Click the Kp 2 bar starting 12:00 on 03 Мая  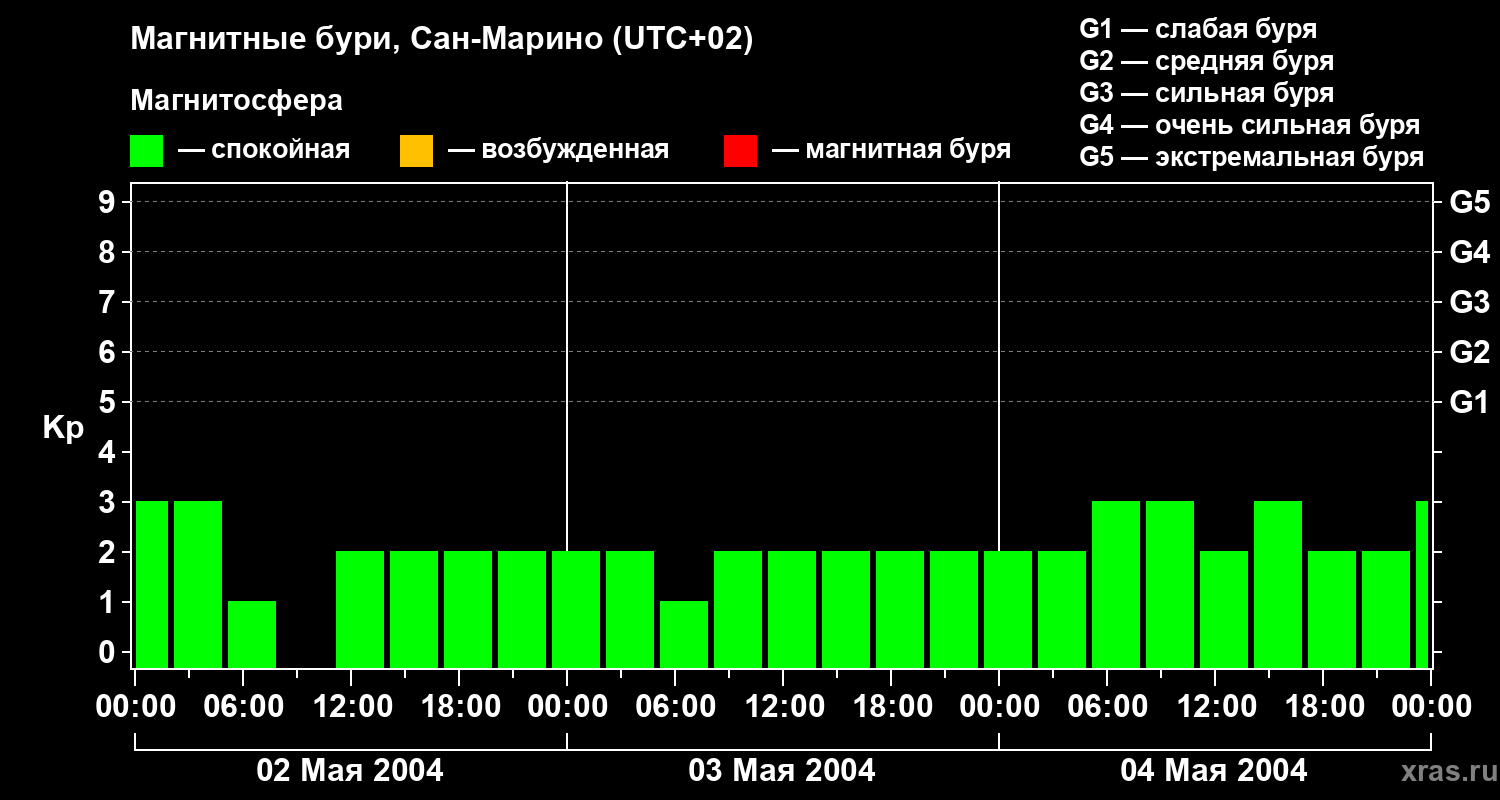[792, 609]
